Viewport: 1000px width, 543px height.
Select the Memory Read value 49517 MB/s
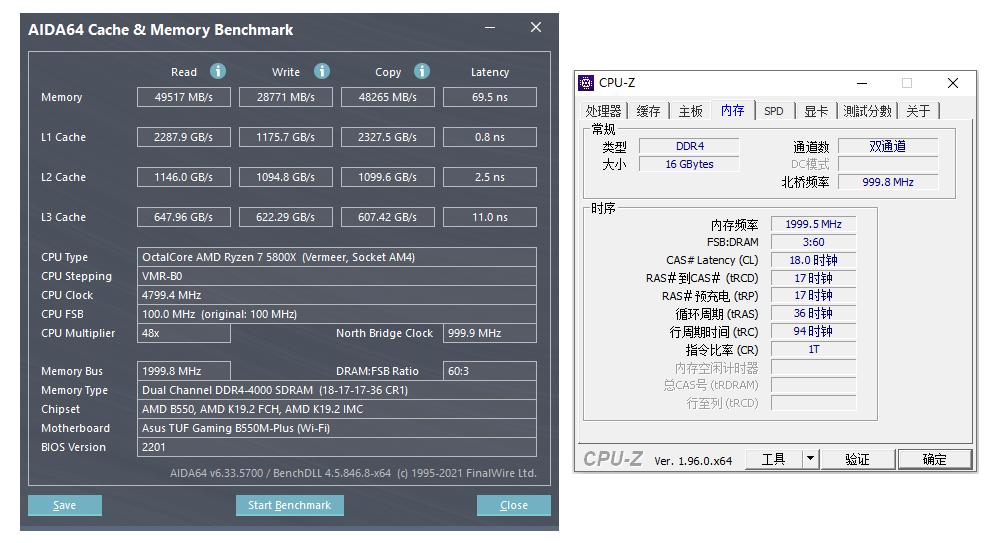coord(184,97)
